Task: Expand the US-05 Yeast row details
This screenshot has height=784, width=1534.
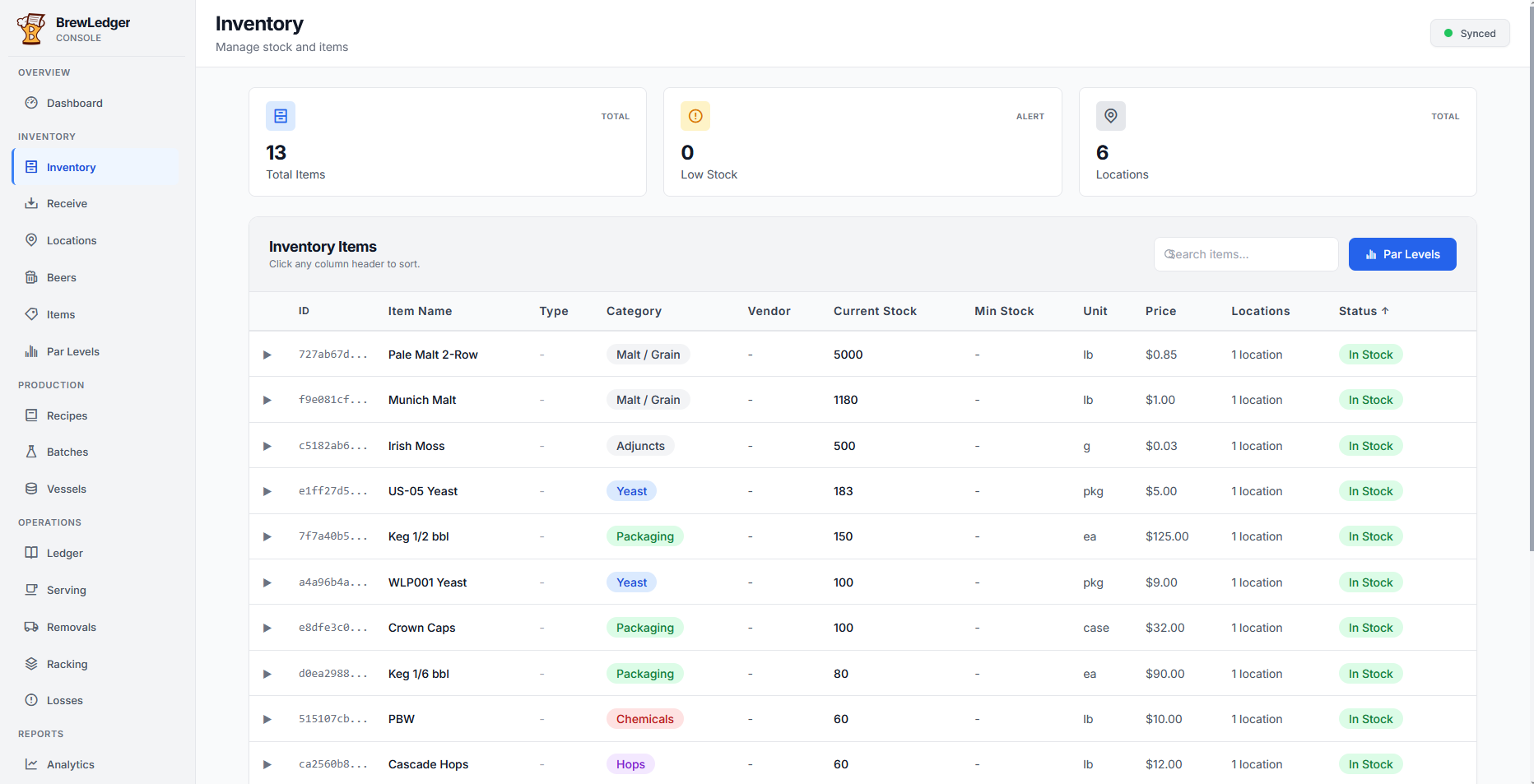Action: point(267,491)
